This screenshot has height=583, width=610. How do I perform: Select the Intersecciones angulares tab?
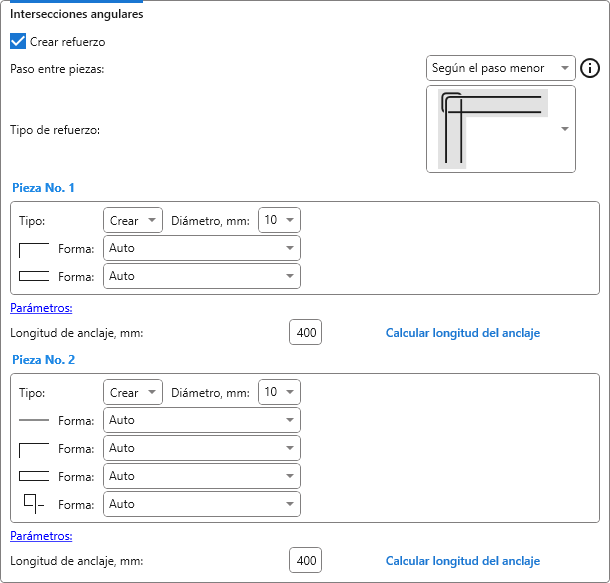click(x=76, y=14)
